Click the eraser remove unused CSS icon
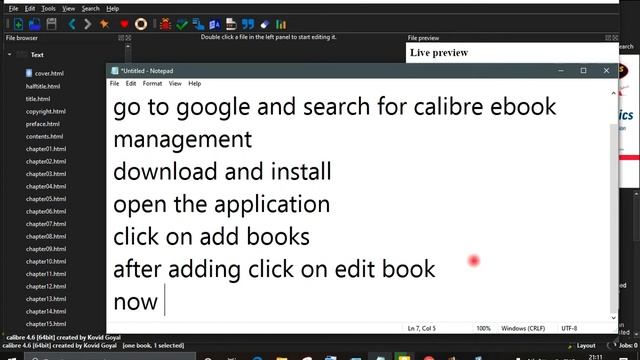 tap(264, 25)
